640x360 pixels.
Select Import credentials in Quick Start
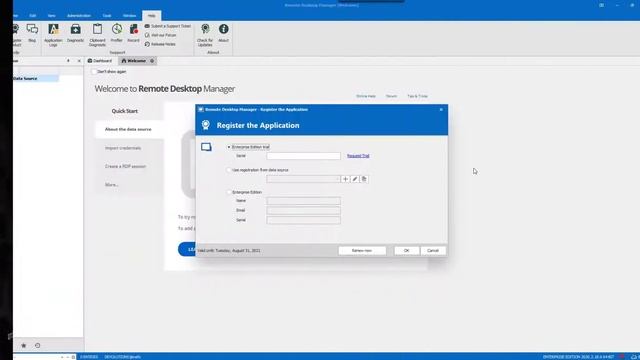click(123, 148)
